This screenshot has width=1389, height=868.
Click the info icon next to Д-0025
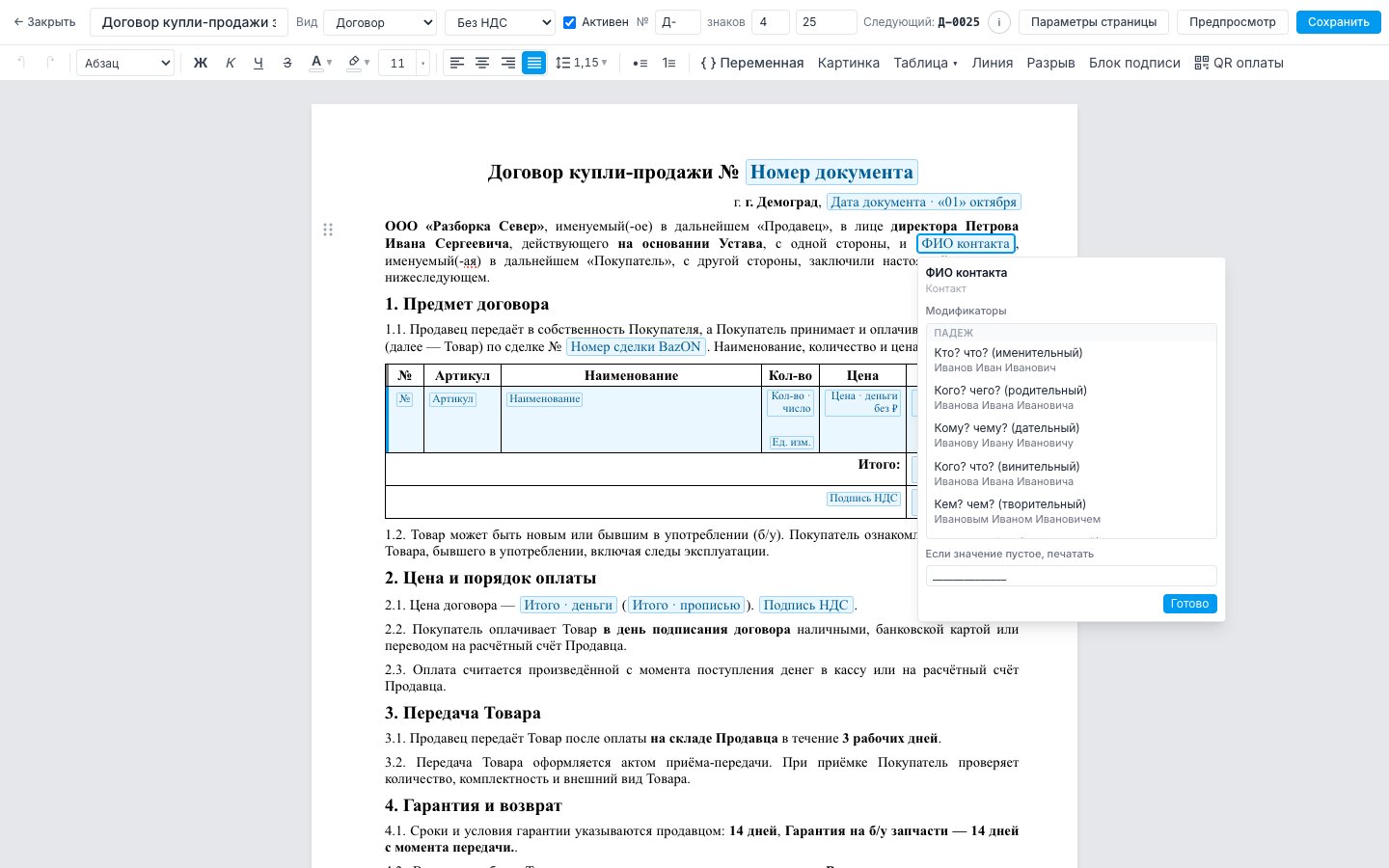(999, 22)
